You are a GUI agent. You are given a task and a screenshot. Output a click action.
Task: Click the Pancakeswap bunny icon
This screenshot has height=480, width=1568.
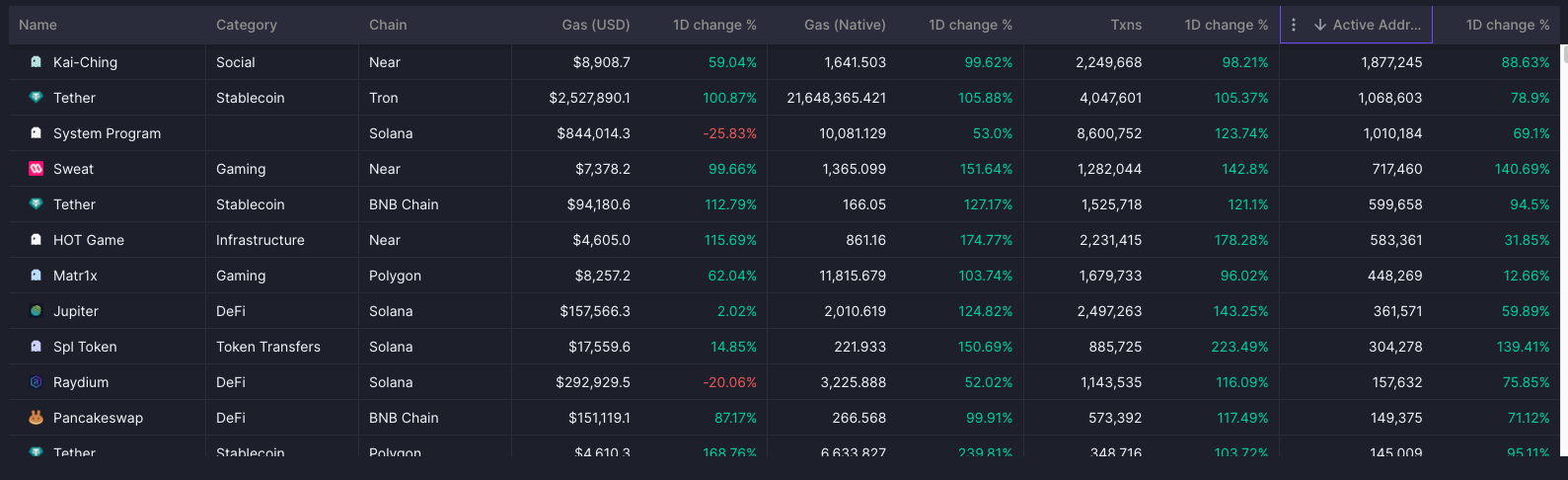pyautogui.click(x=37, y=418)
